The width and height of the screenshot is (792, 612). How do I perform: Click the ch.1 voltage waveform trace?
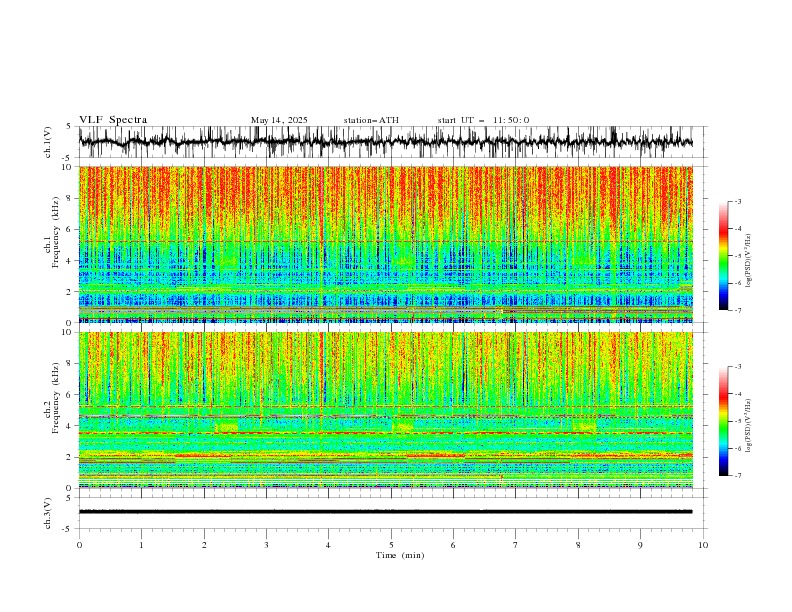pos(385,142)
